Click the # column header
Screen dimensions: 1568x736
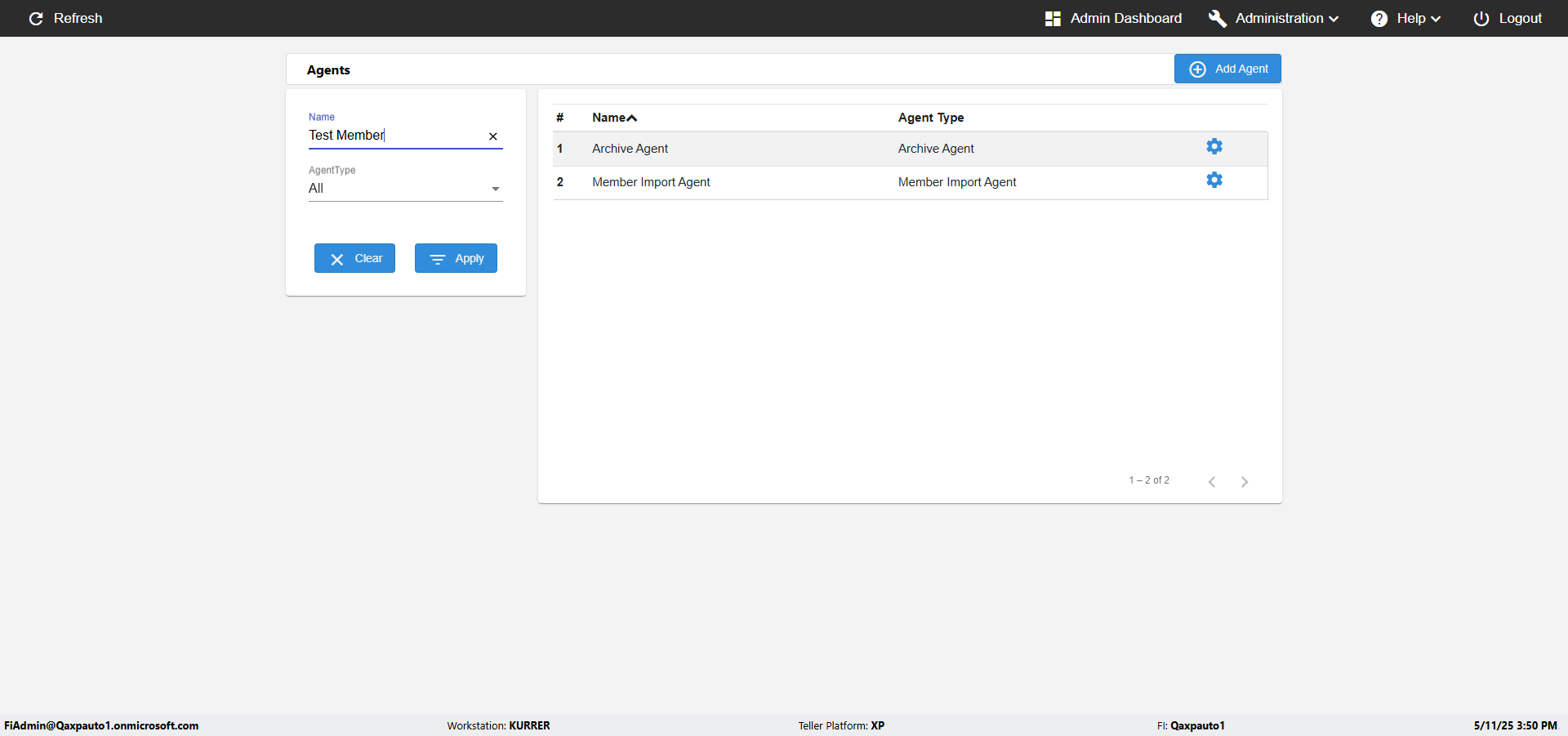pos(560,118)
